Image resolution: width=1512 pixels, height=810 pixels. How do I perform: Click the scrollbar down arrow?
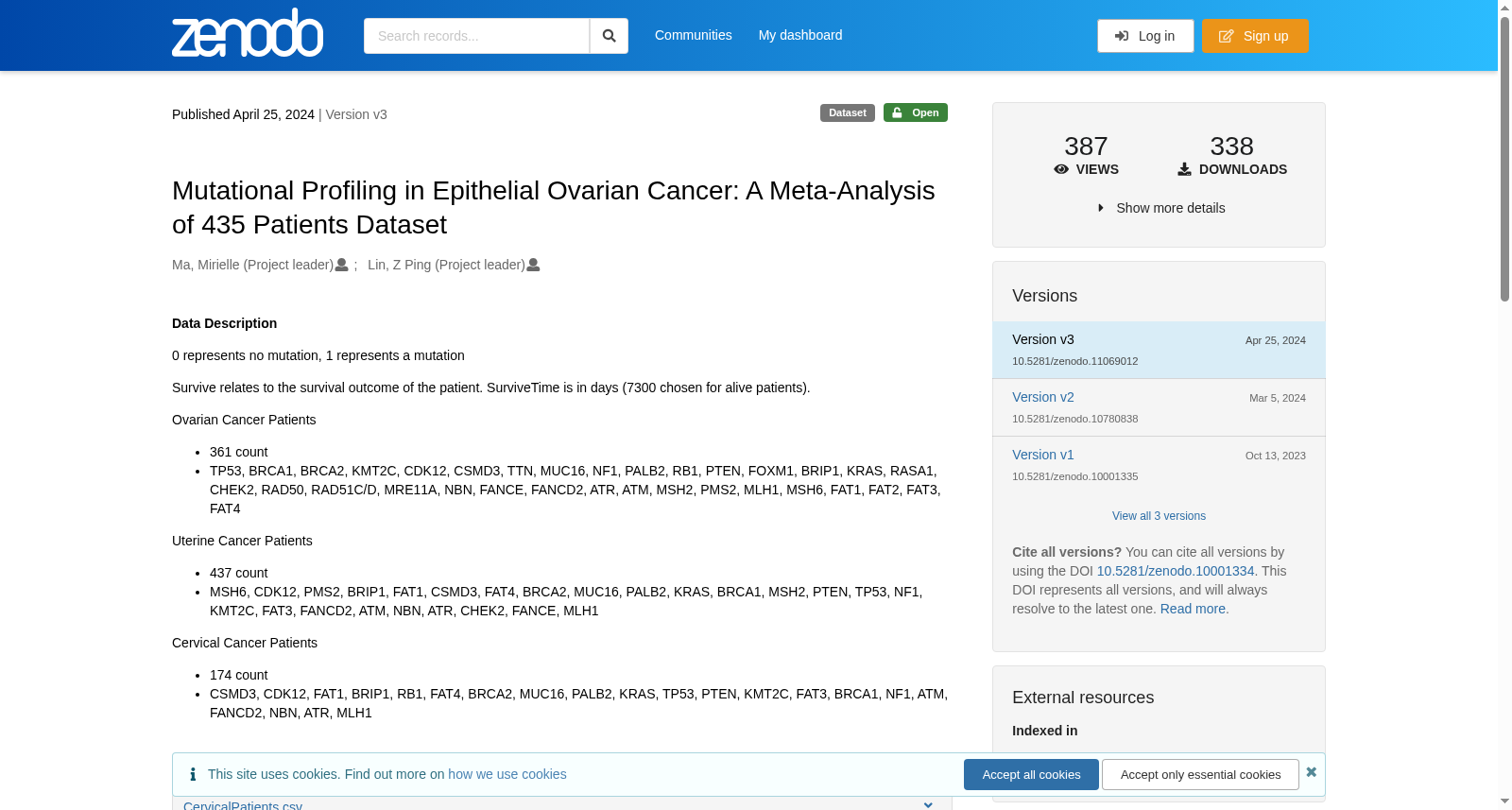[1504, 801]
